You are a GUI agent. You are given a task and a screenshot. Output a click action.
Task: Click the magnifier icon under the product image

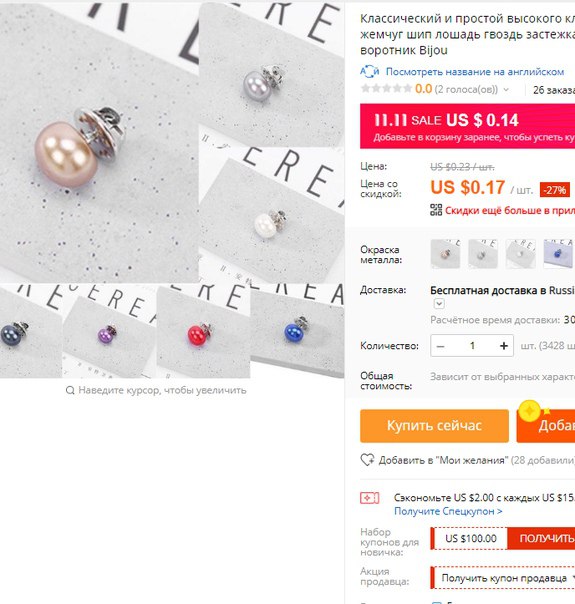pos(70,390)
